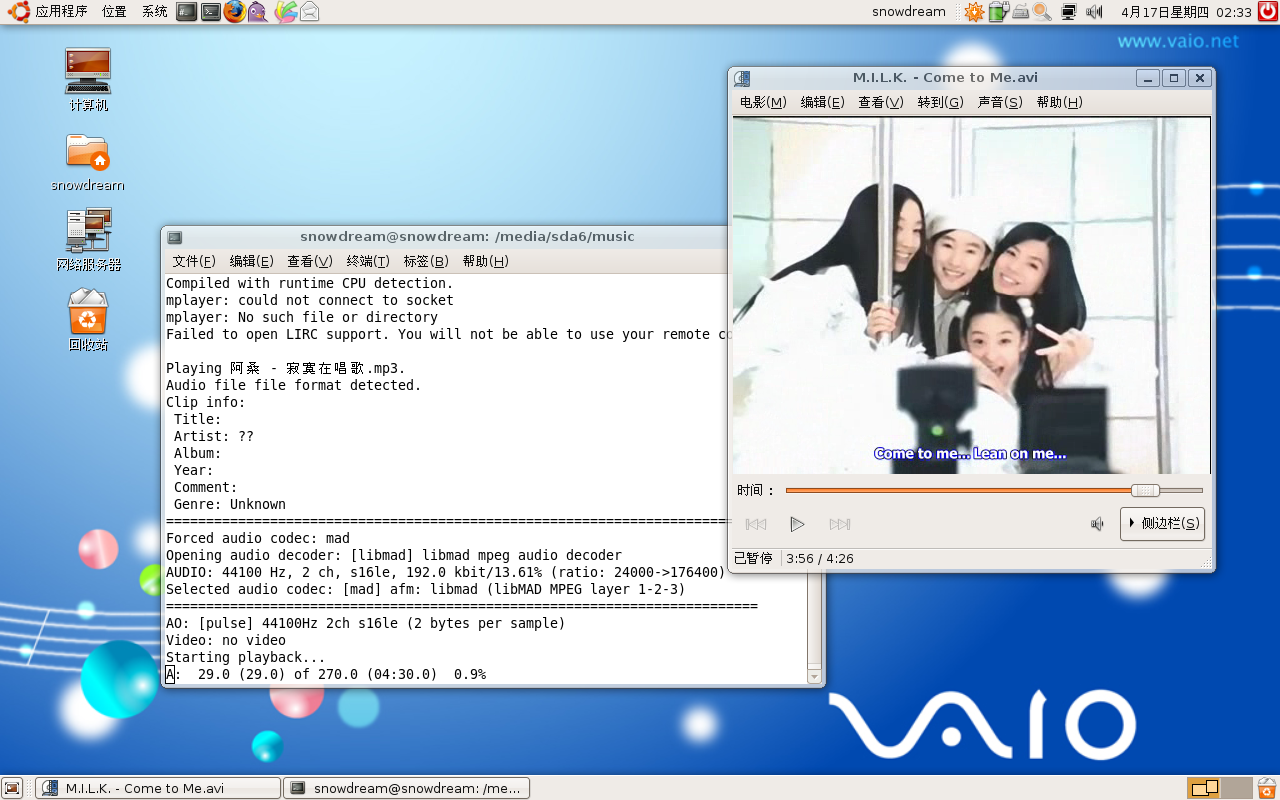This screenshot has height=800, width=1280.
Task: Switch to the second workspace in the switcher
Action: tap(1237, 788)
